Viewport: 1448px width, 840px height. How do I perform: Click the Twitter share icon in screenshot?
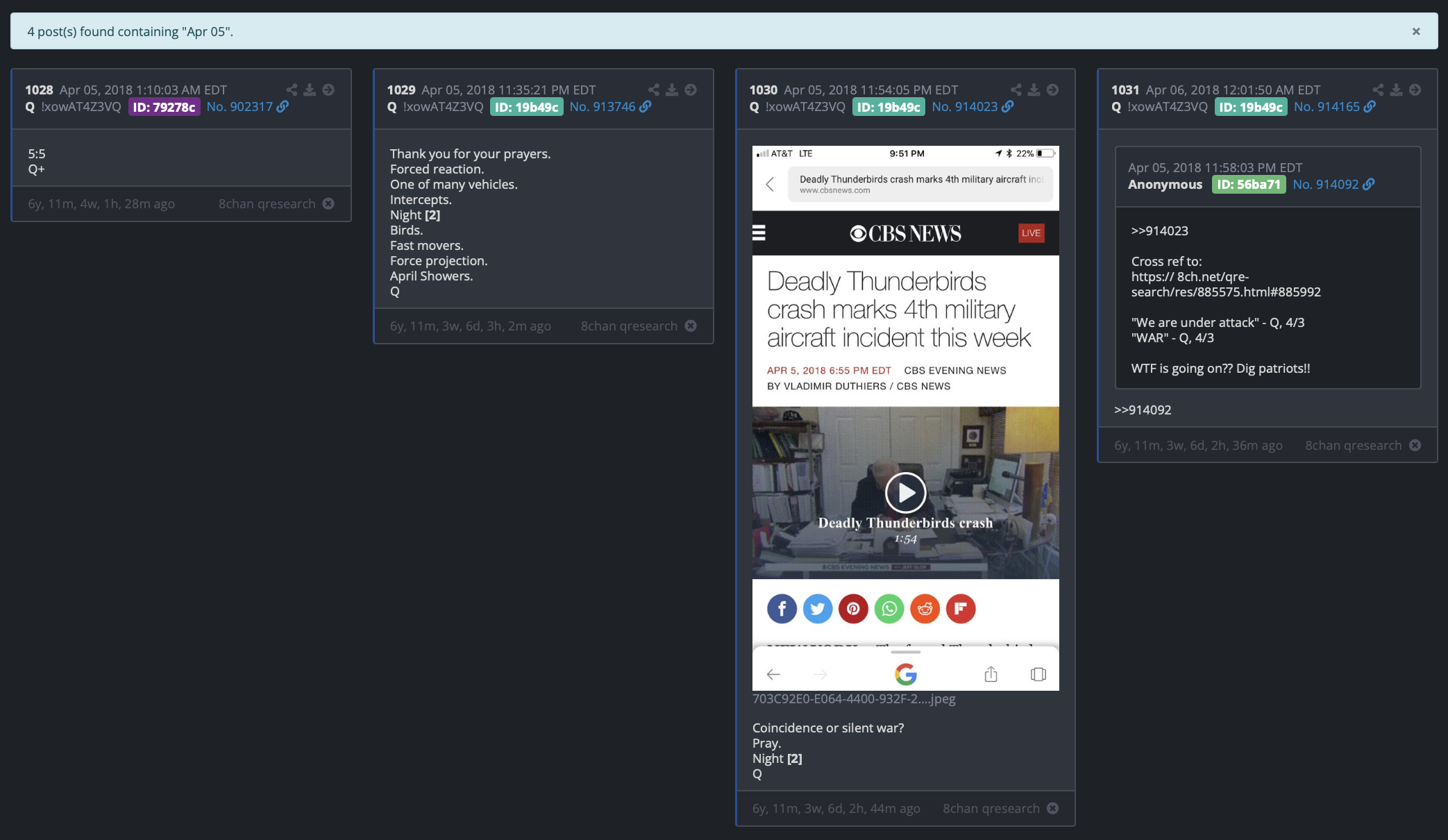(818, 609)
